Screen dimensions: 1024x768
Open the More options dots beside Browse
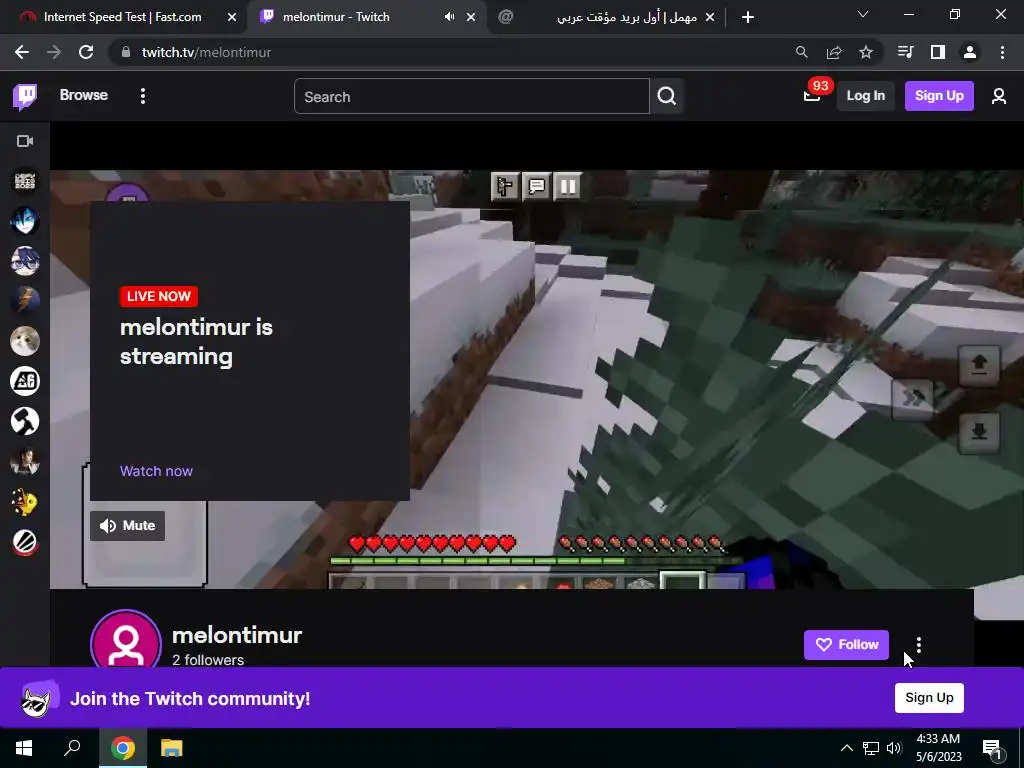143,96
